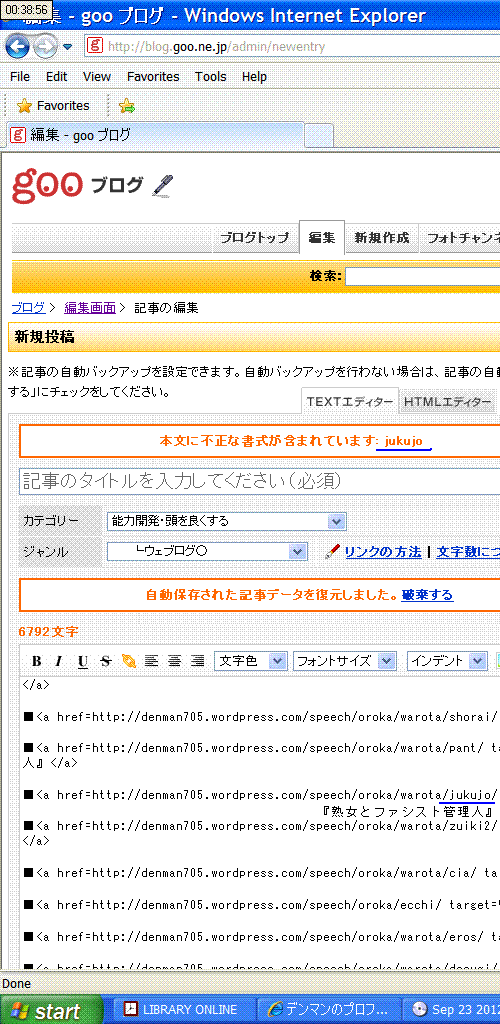Follow the ブログ breadcrumb link

[x=28, y=308]
